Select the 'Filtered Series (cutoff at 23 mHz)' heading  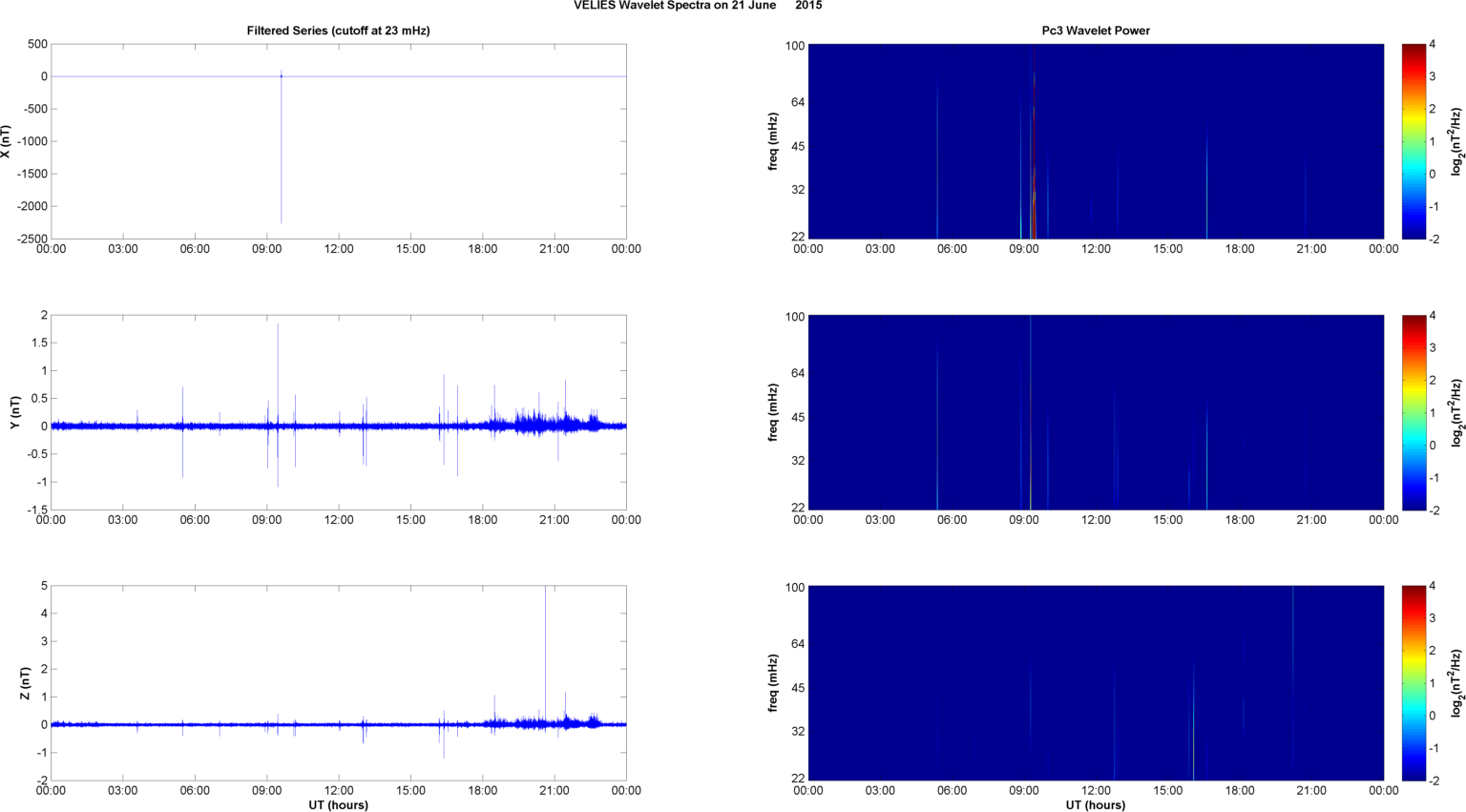339,31
